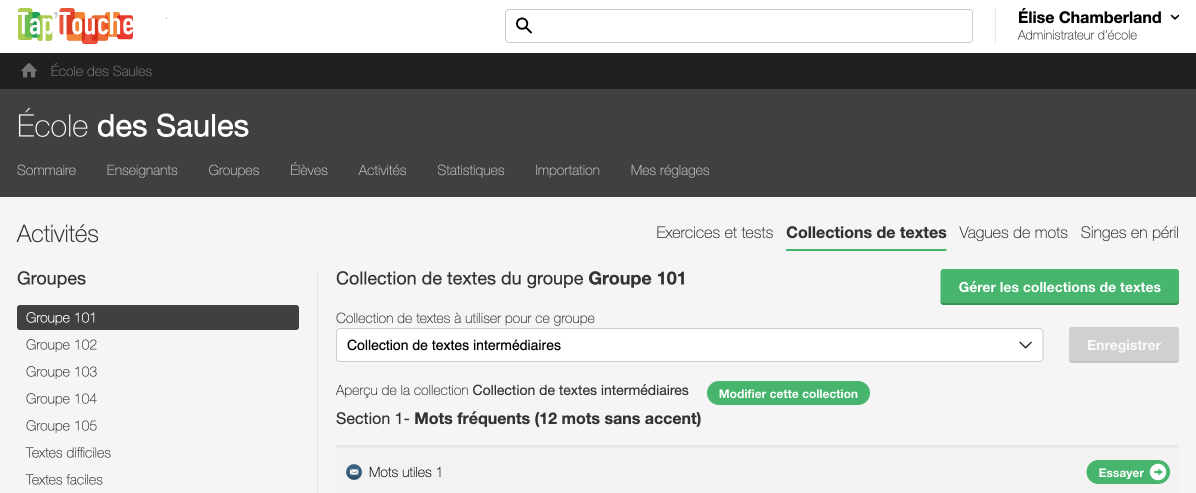Switch to the Exercices et tests tab

[714, 233]
